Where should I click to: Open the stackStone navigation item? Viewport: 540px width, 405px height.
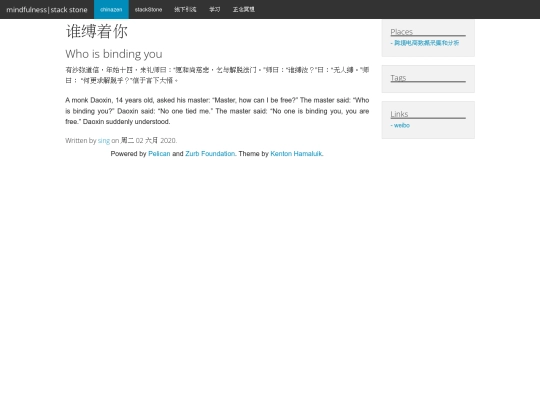coord(148,9)
